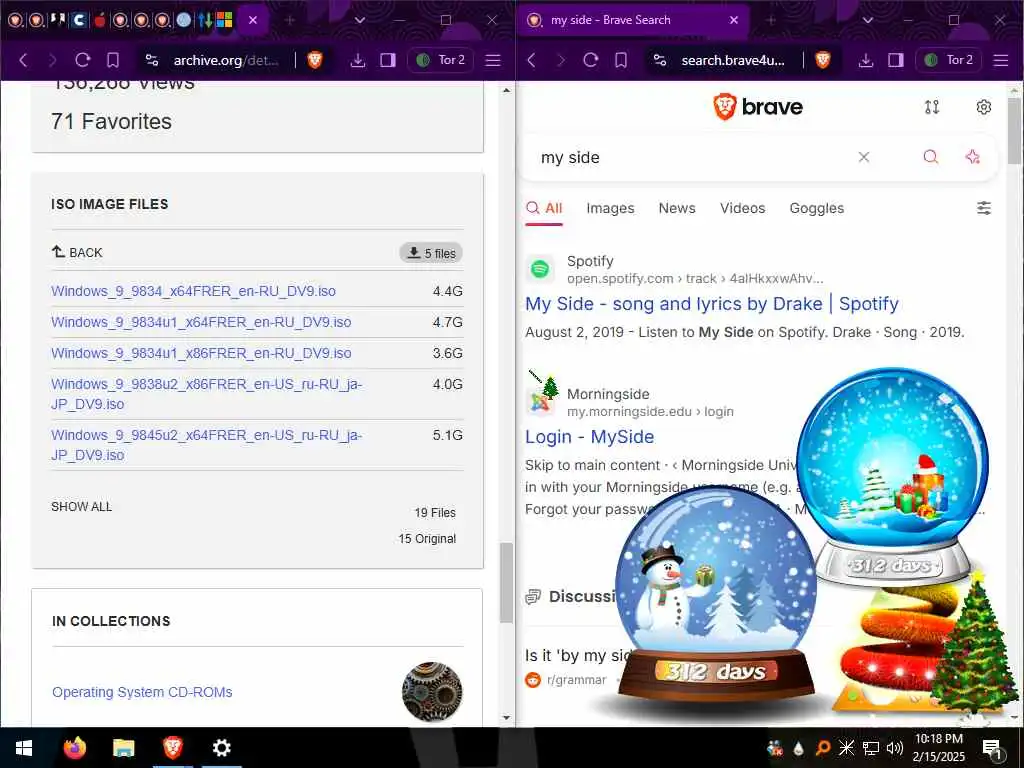The width and height of the screenshot is (1024, 768).
Task: Switch to News results
Action: pyautogui.click(x=677, y=208)
